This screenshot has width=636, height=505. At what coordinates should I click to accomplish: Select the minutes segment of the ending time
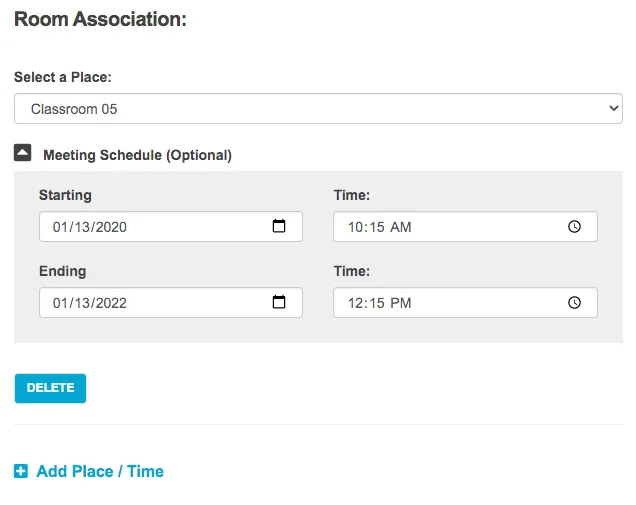coord(378,303)
